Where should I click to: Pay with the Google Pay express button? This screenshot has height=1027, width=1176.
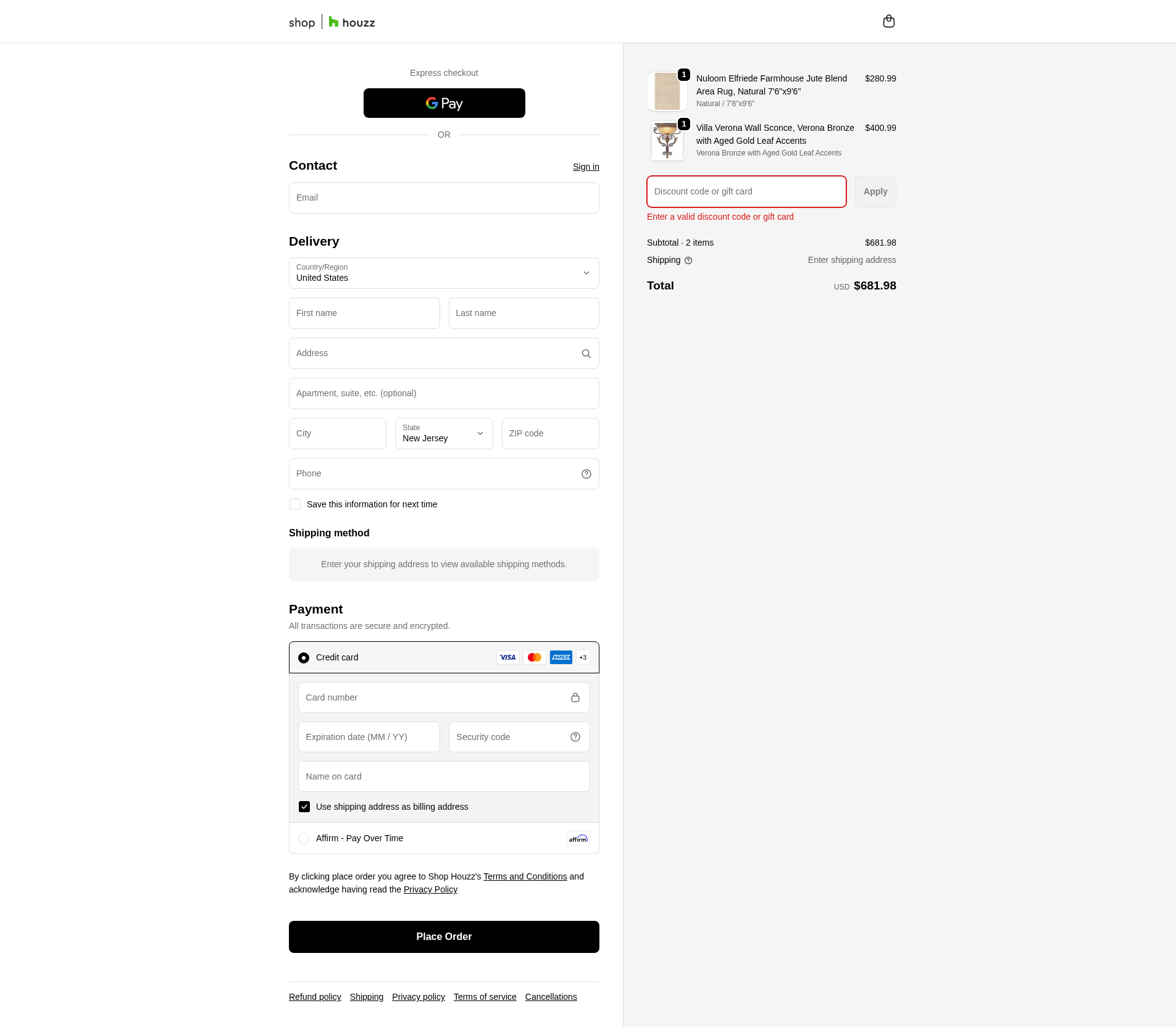444,103
